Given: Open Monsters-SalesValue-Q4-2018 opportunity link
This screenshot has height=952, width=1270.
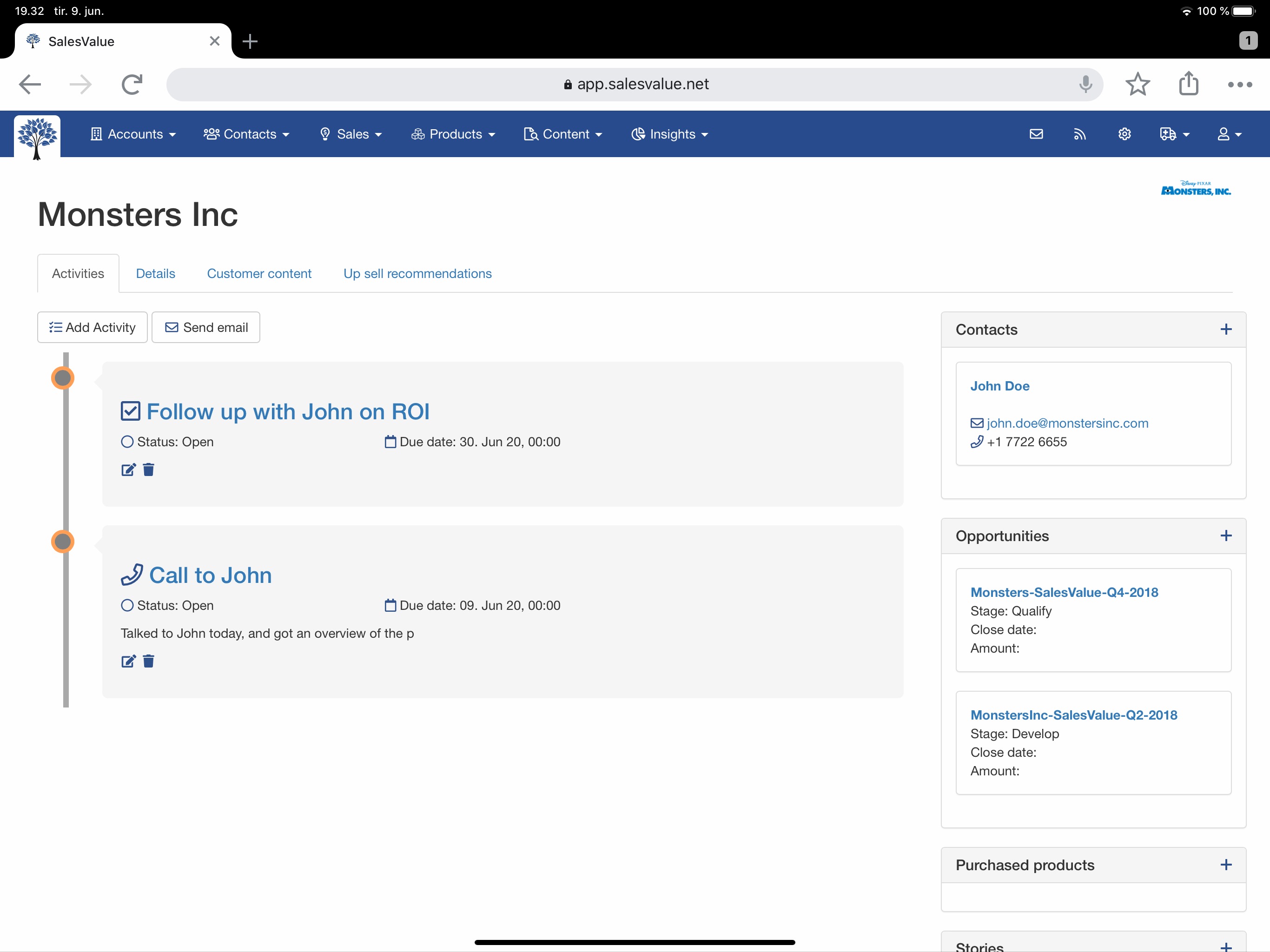Looking at the screenshot, I should 1064,592.
